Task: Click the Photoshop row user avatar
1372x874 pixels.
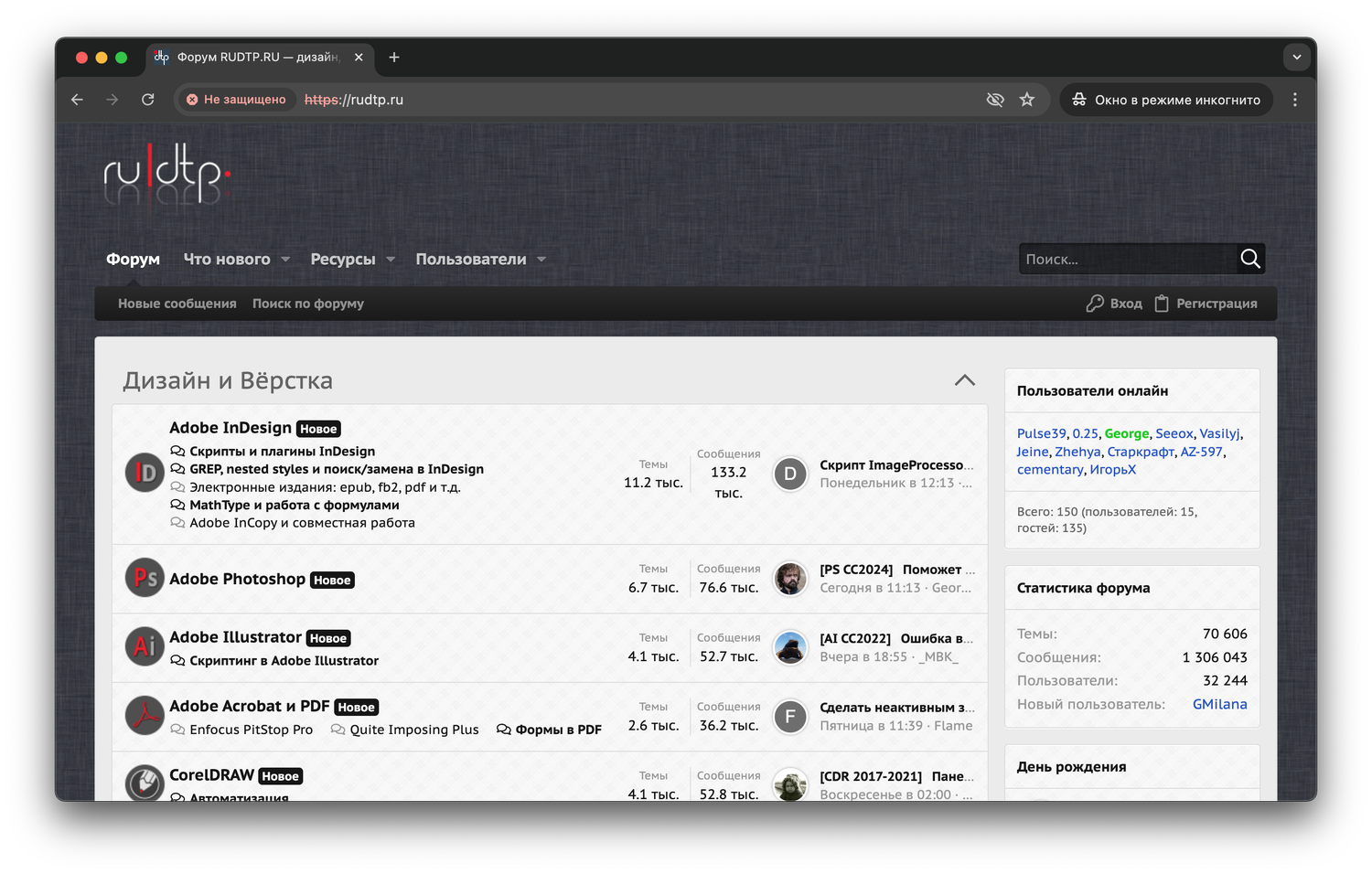Action: click(790, 579)
